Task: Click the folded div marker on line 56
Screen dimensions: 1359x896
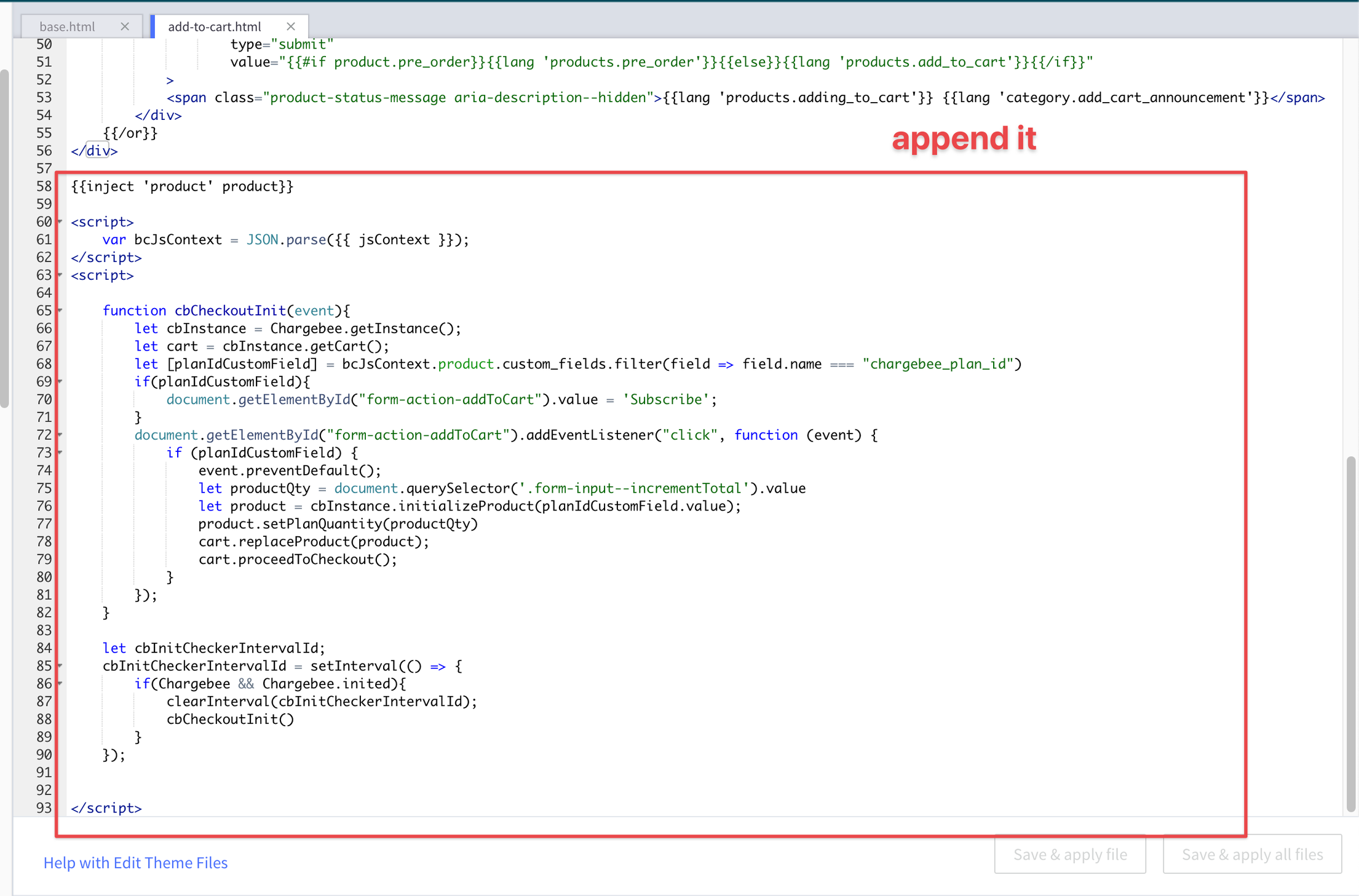Action: [x=97, y=151]
